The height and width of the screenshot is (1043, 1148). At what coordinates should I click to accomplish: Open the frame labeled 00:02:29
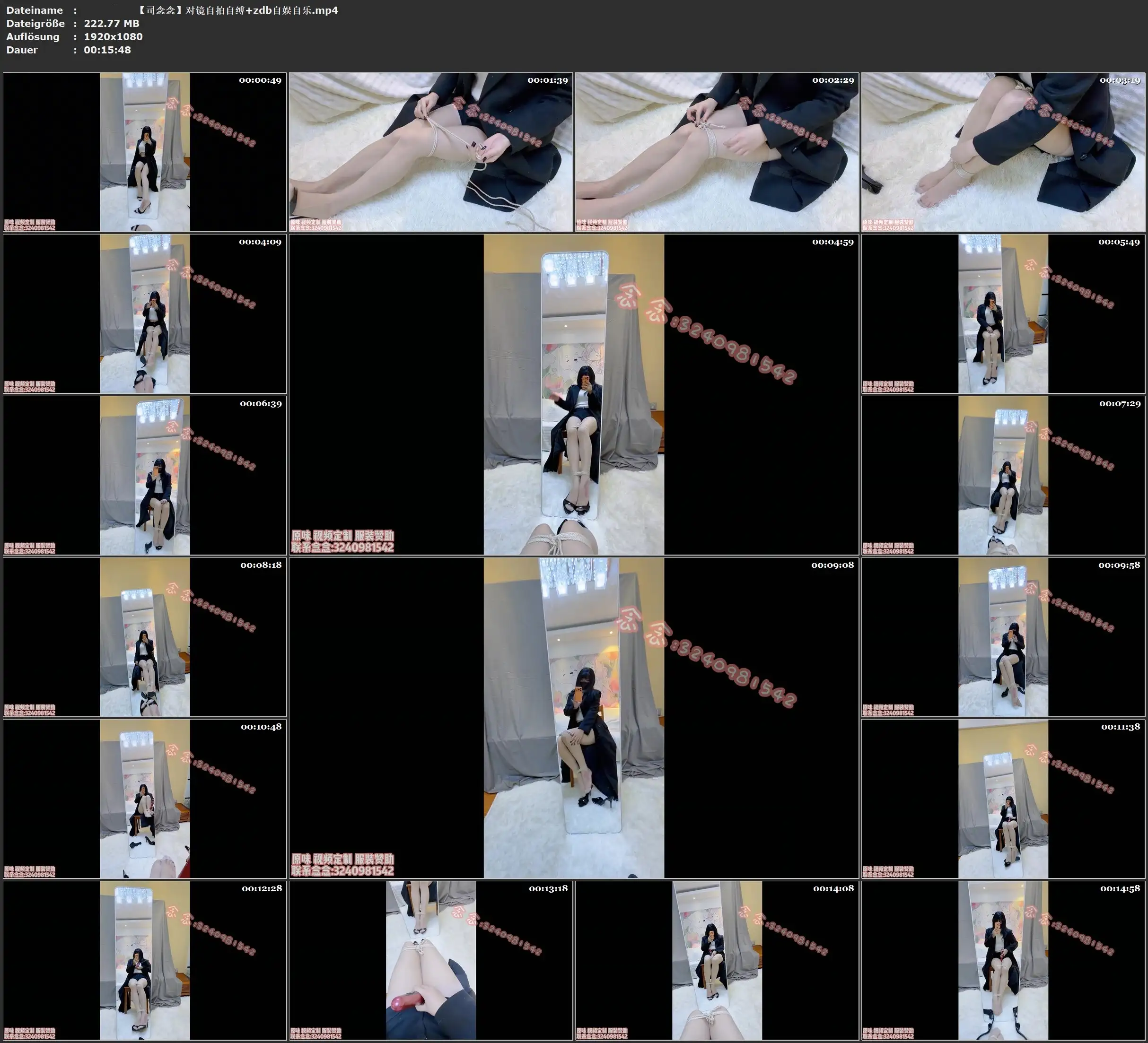[x=717, y=152]
